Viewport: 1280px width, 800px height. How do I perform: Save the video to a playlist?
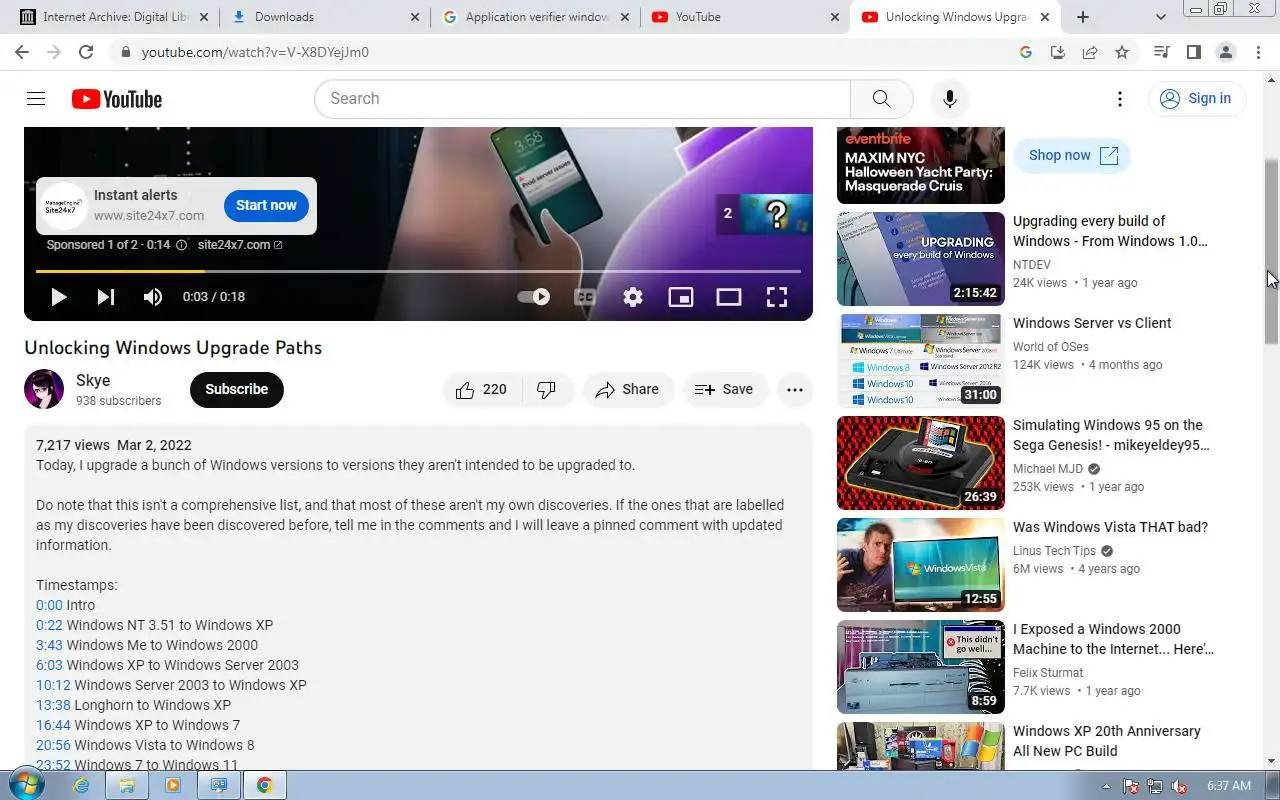coord(724,390)
